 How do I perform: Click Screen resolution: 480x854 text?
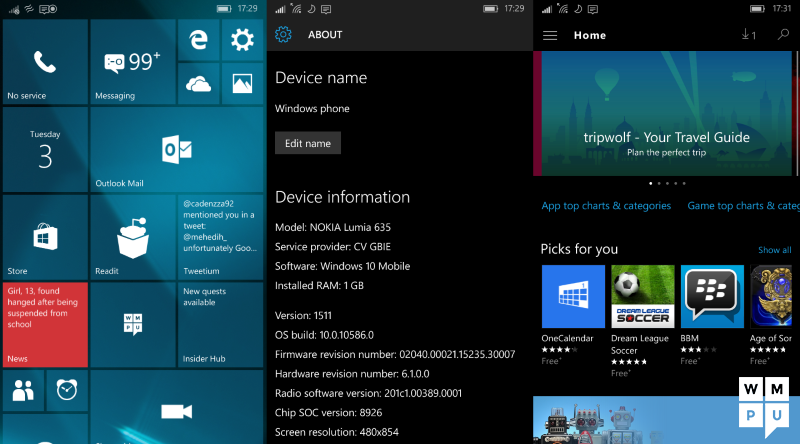337,432
